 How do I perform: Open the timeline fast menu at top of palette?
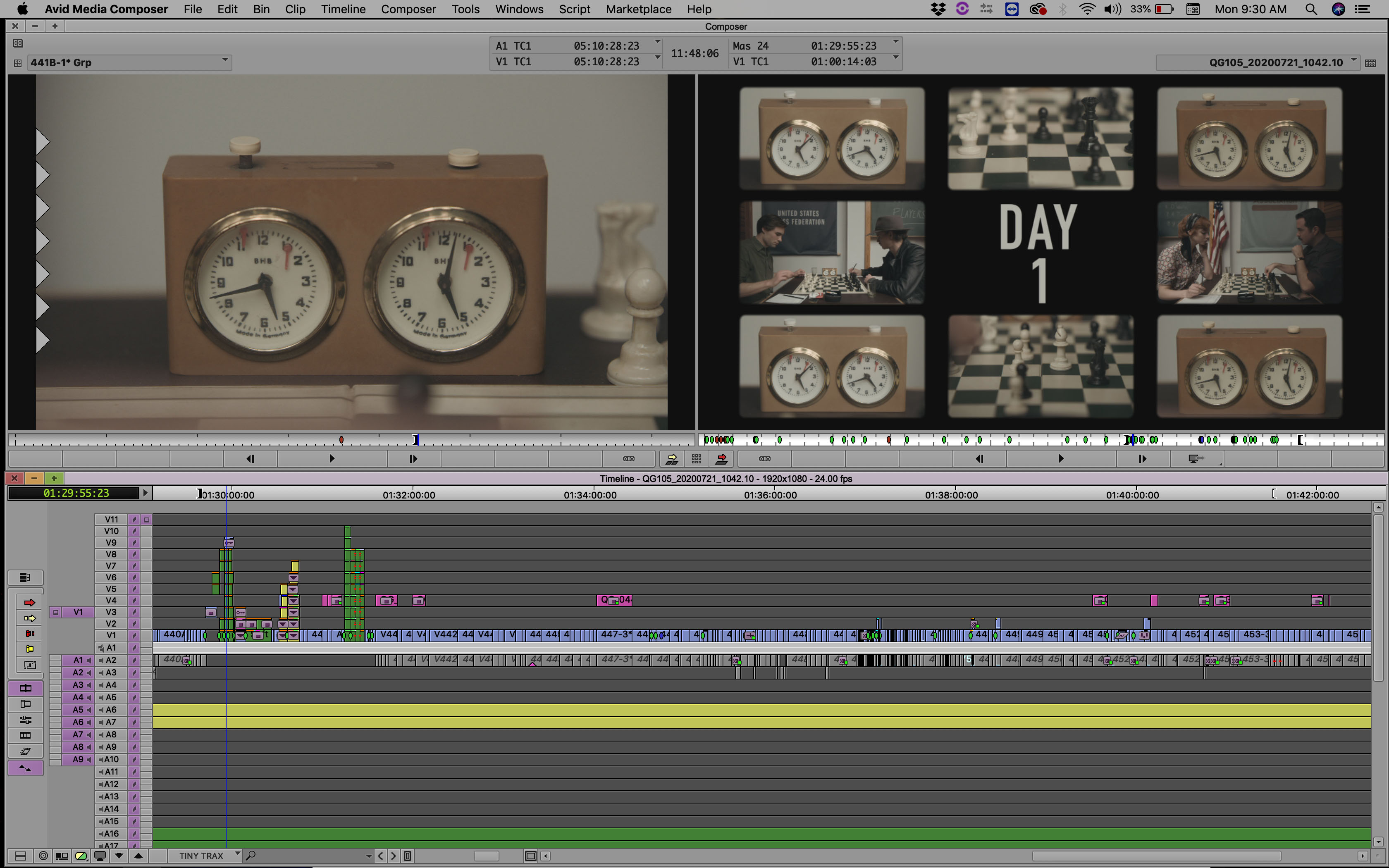(25, 577)
